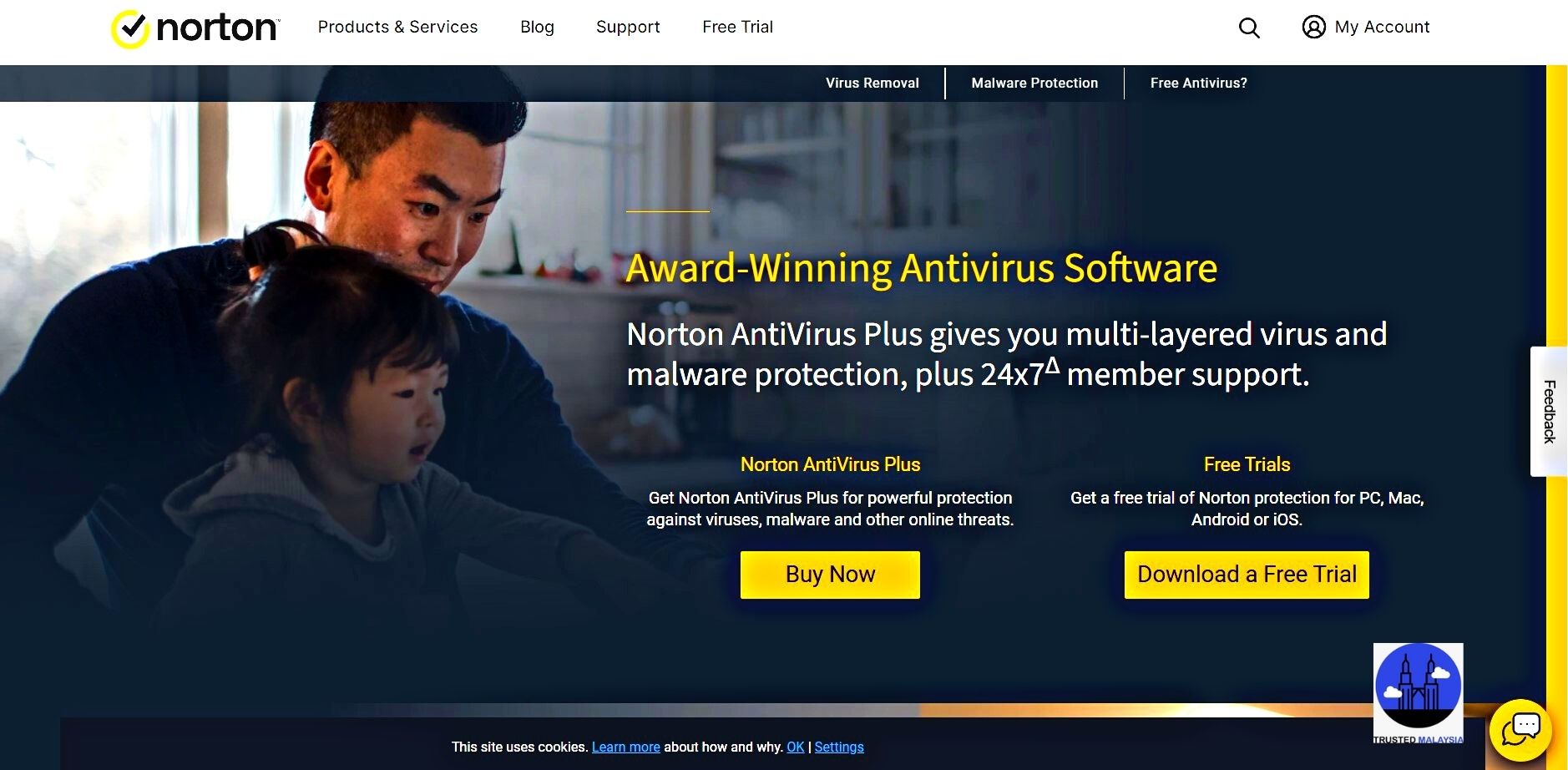The height and width of the screenshot is (770, 1568).
Task: Click the Trusted Malaysia badge
Action: pyautogui.click(x=1418, y=693)
